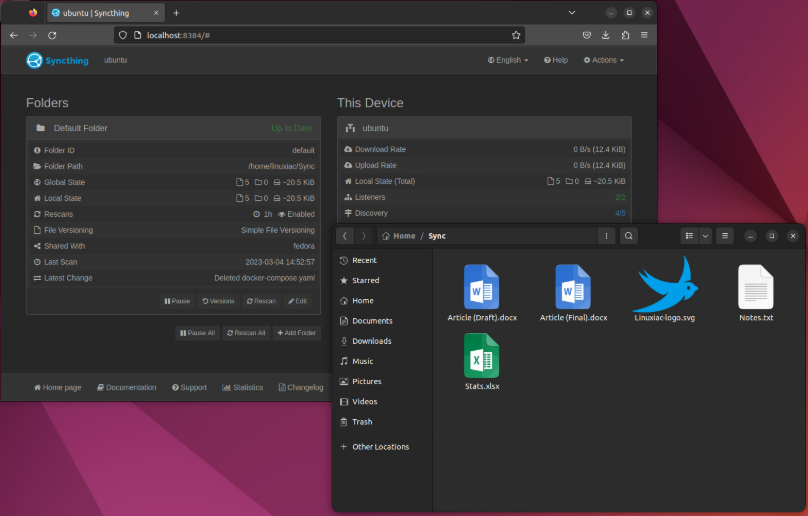Go back in Firefox

pyautogui.click(x=14, y=35)
